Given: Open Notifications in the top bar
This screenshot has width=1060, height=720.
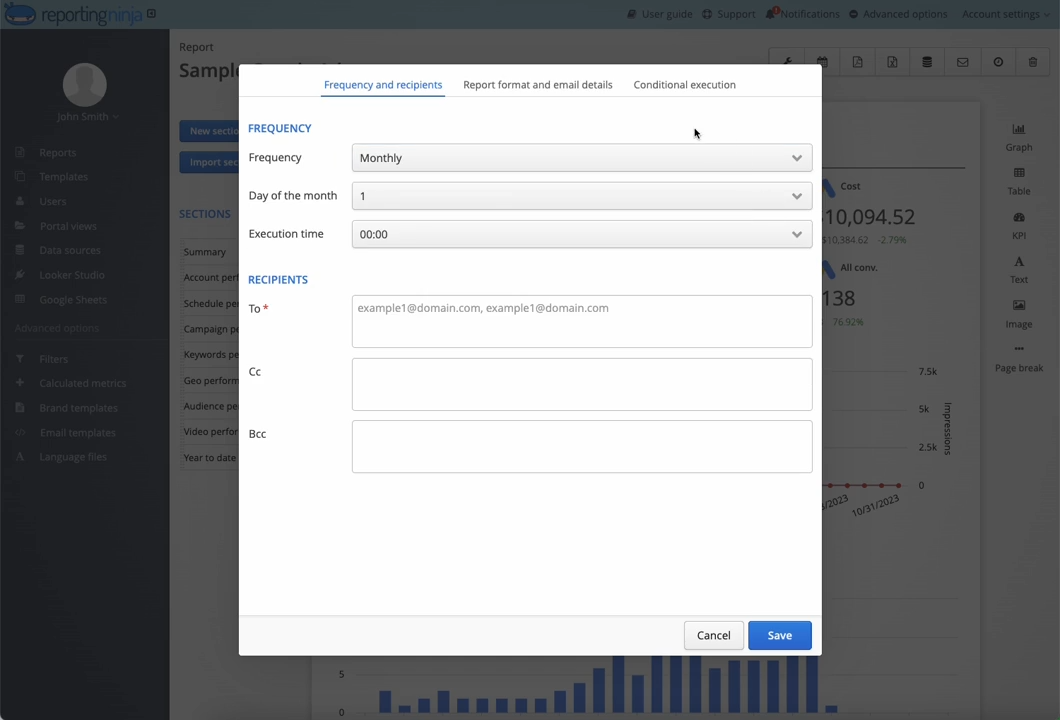Looking at the screenshot, I should 802,14.
